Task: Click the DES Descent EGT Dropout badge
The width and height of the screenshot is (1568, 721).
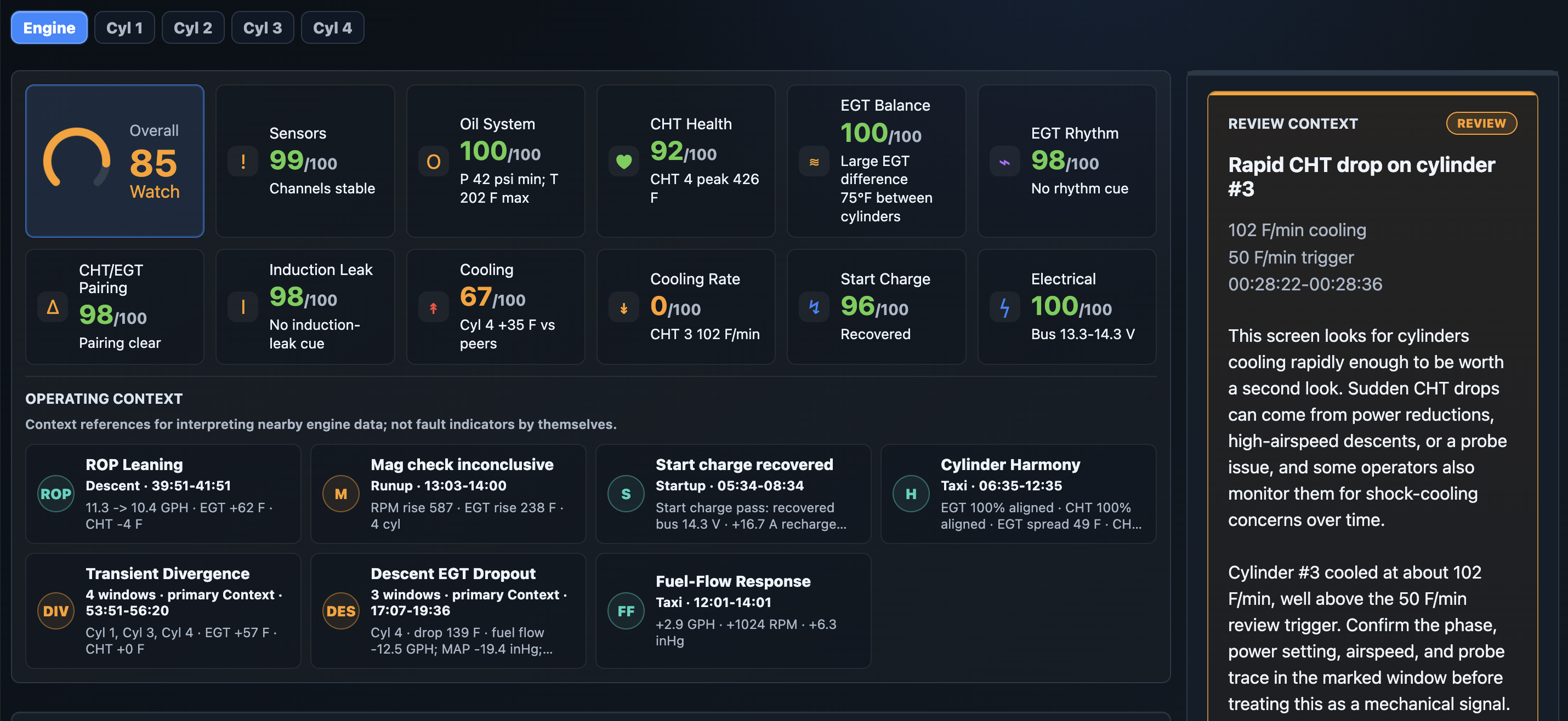Action: click(x=341, y=610)
